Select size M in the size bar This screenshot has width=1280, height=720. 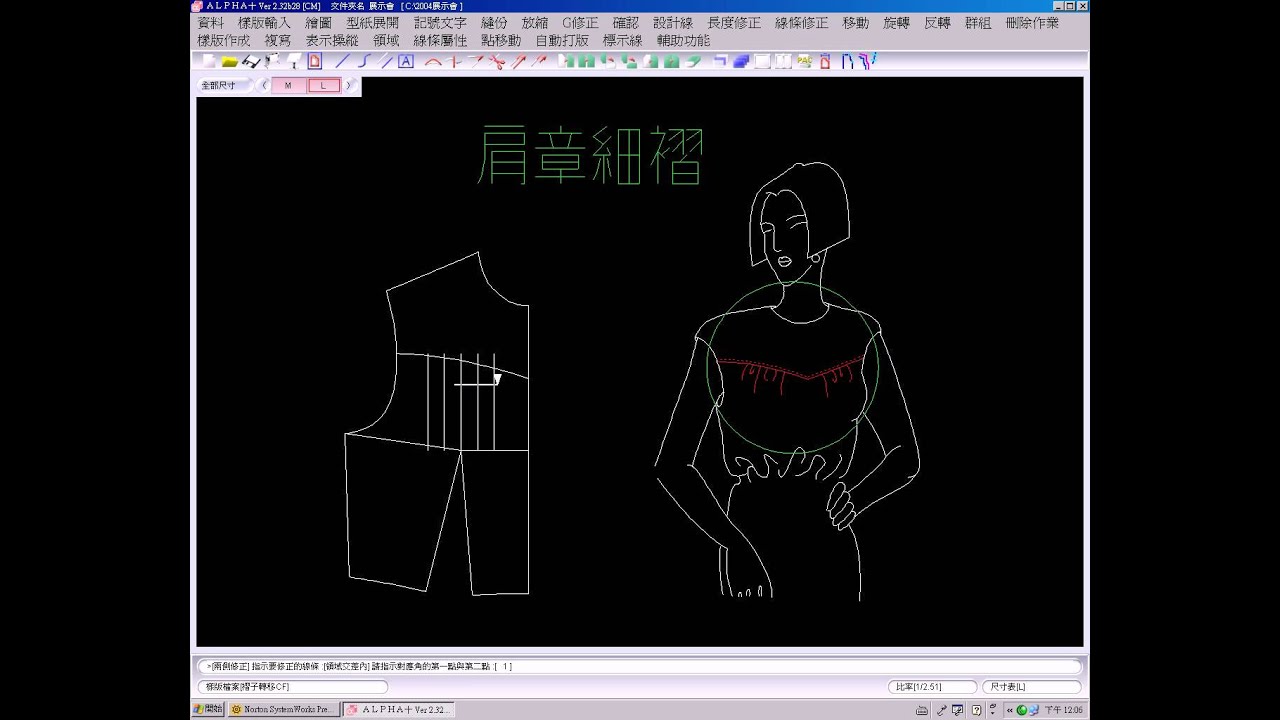click(x=288, y=85)
